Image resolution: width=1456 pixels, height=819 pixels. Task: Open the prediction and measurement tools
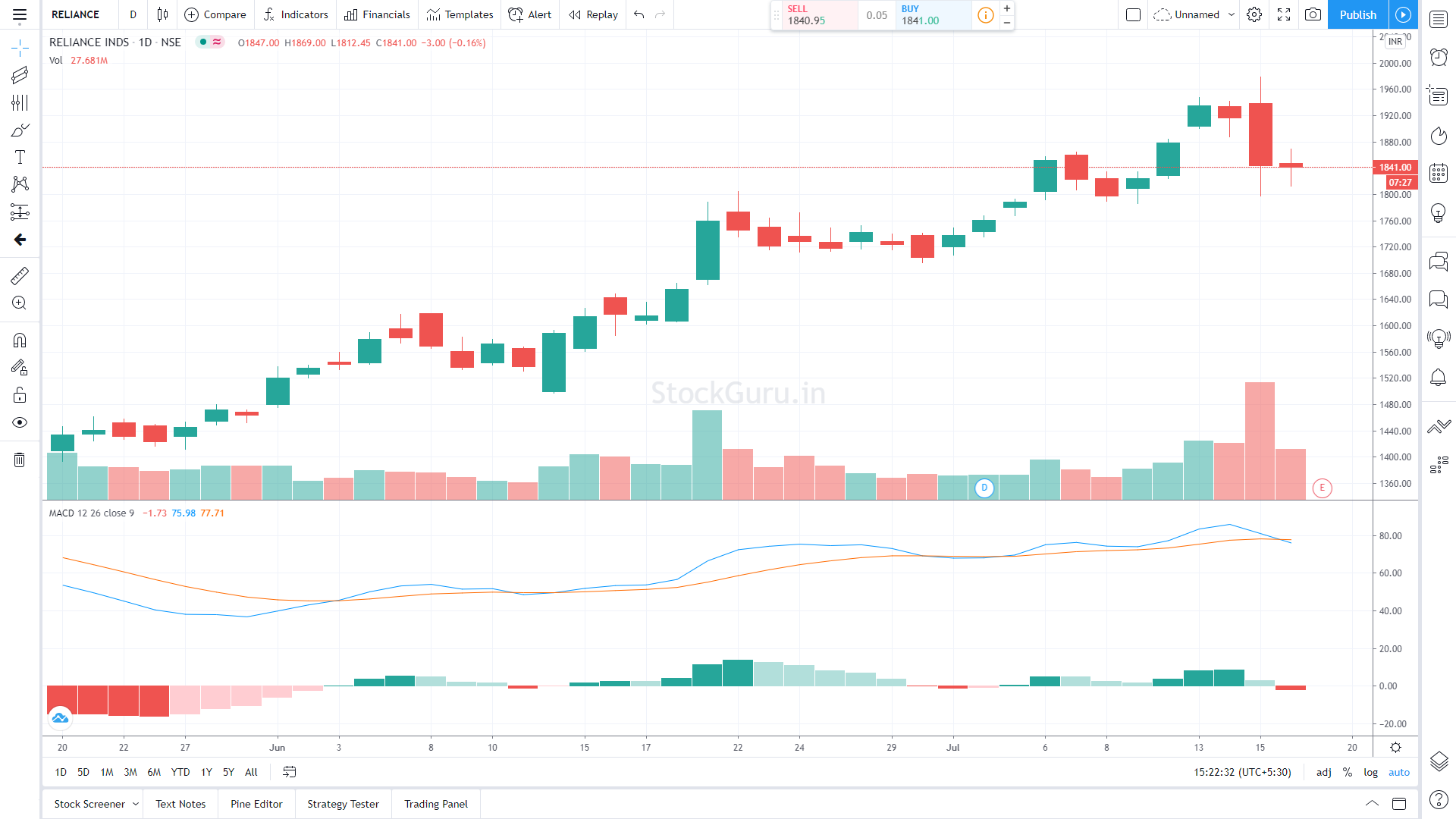pos(20,212)
